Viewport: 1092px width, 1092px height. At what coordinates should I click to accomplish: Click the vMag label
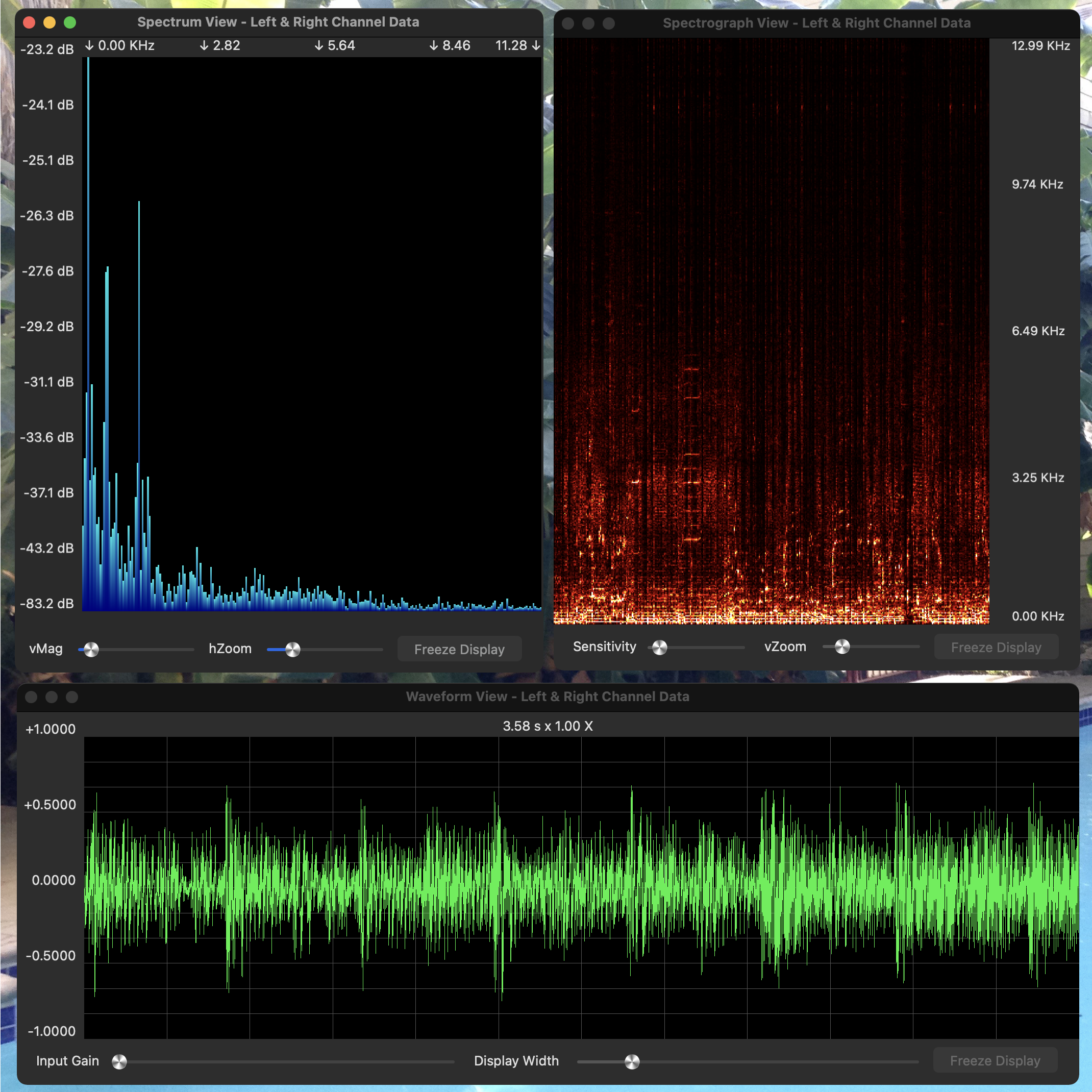46,648
